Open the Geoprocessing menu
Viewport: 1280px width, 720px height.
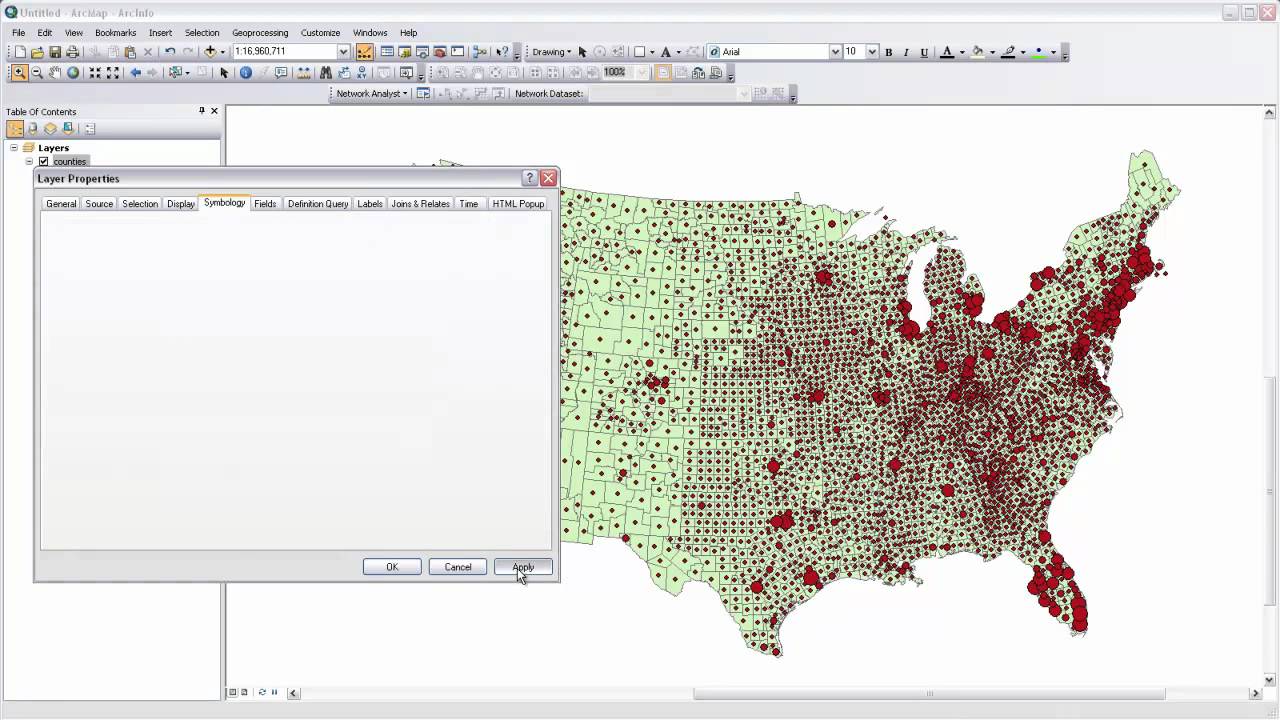pos(260,33)
